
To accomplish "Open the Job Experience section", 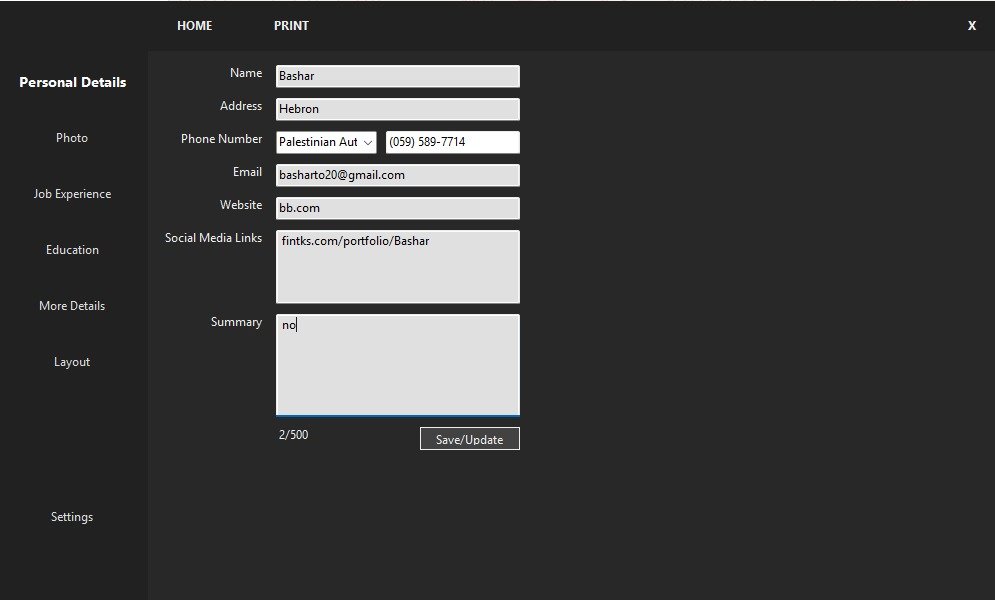I will tap(72, 194).
